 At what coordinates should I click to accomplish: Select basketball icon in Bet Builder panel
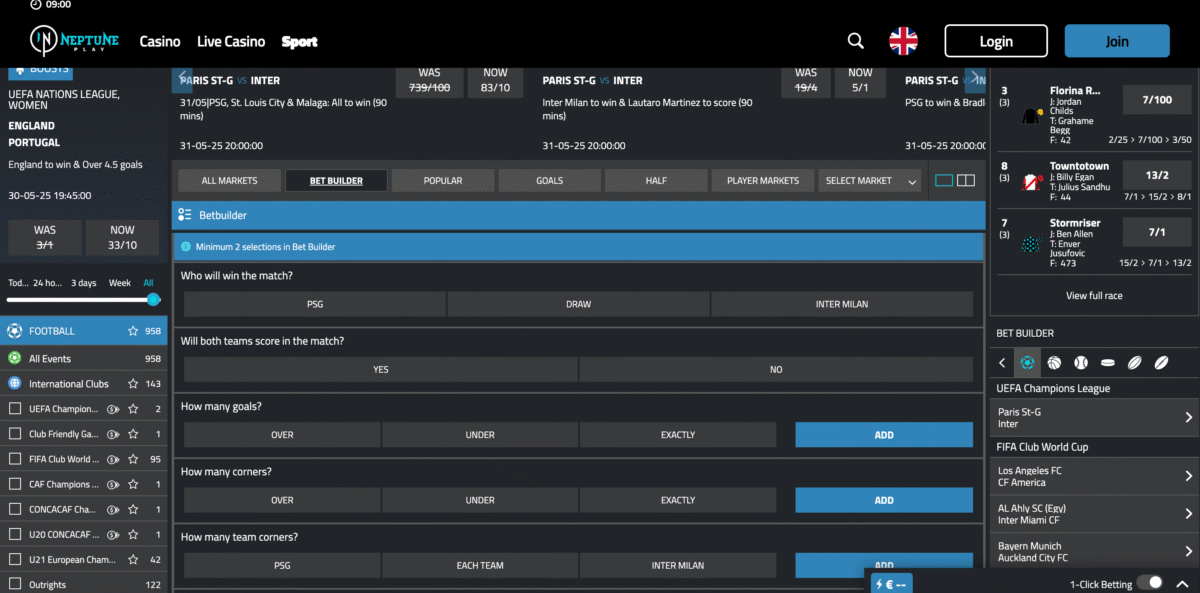[x=1054, y=363]
